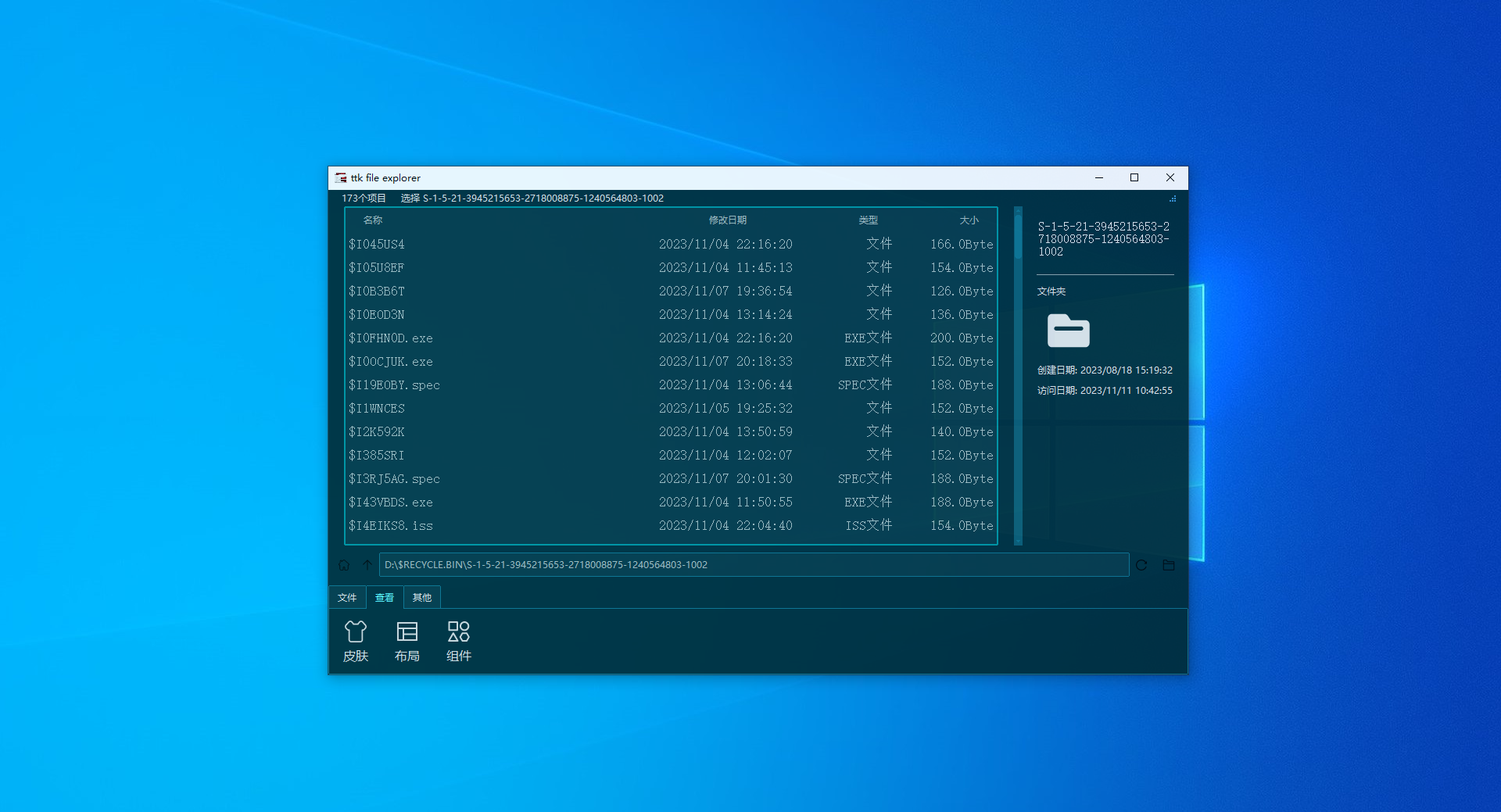Click the 173个项目 status text
The height and width of the screenshot is (812, 1501).
pos(364,199)
